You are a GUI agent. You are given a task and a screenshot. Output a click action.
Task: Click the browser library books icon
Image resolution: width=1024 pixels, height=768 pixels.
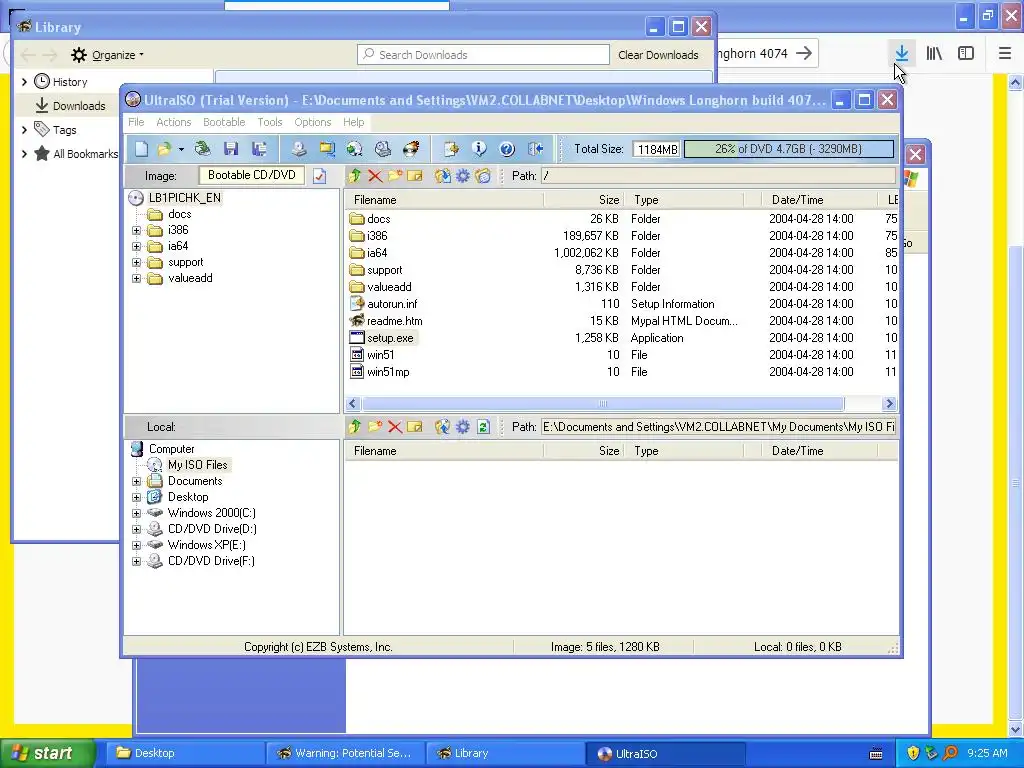coord(934,54)
